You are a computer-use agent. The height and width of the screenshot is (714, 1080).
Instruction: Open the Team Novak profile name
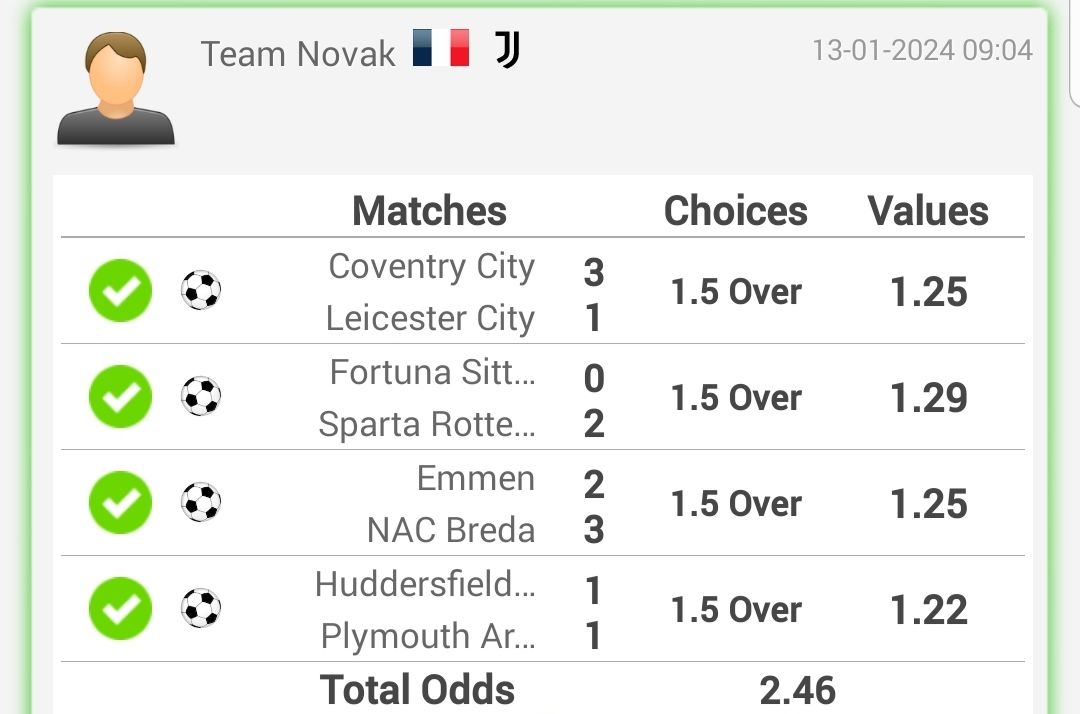[x=298, y=54]
